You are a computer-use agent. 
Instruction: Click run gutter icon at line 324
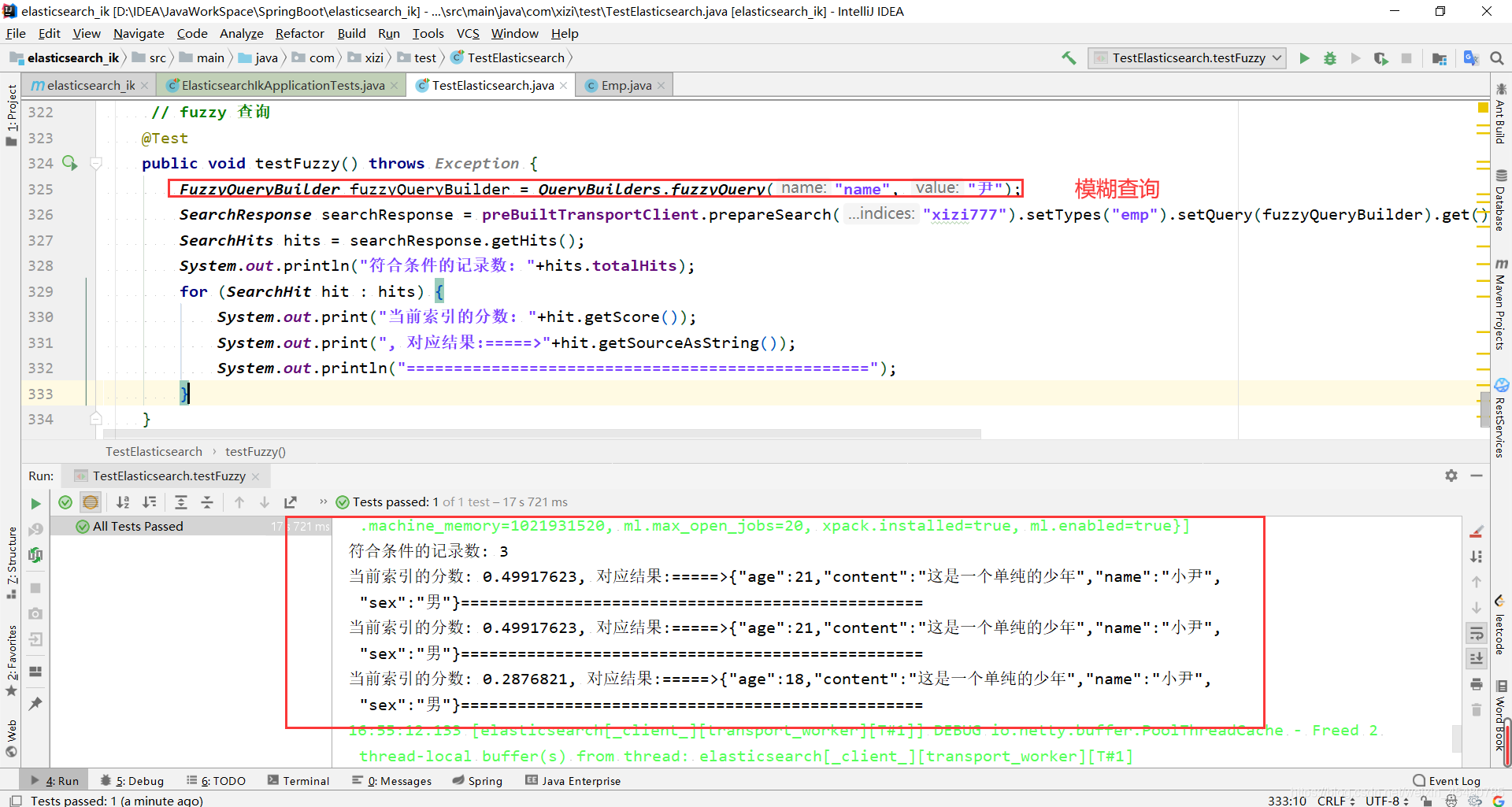[x=69, y=163]
